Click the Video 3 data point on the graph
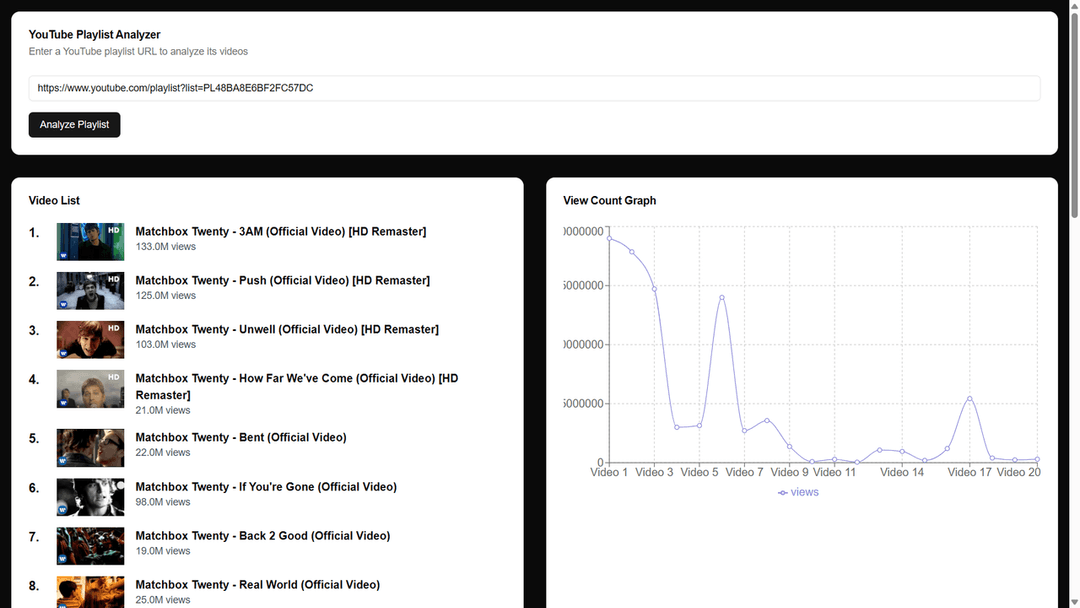The image size is (1080, 608). pos(654,289)
